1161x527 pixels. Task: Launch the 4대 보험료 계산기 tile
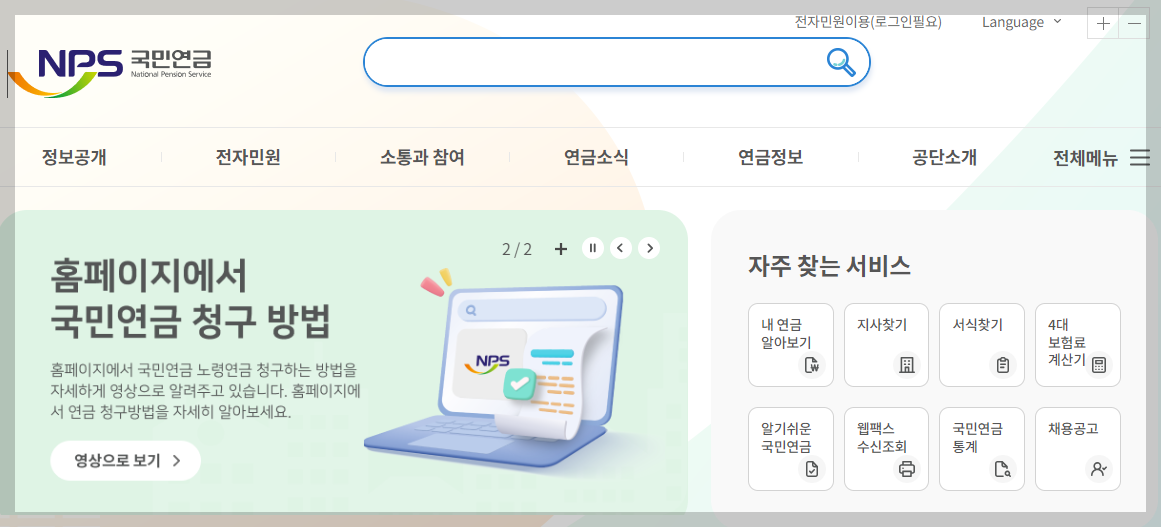[1078, 345]
